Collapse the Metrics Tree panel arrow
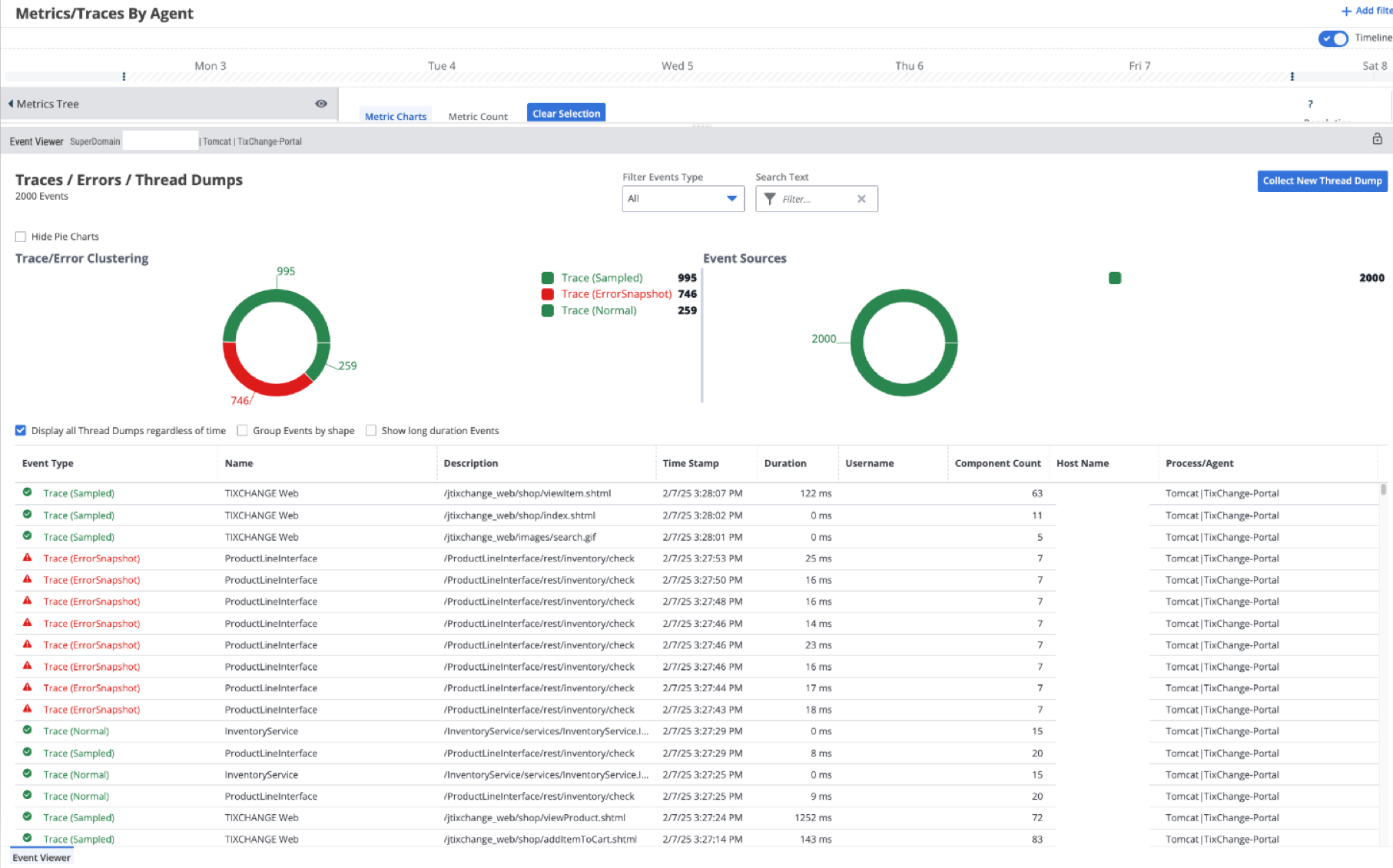 click(11, 104)
